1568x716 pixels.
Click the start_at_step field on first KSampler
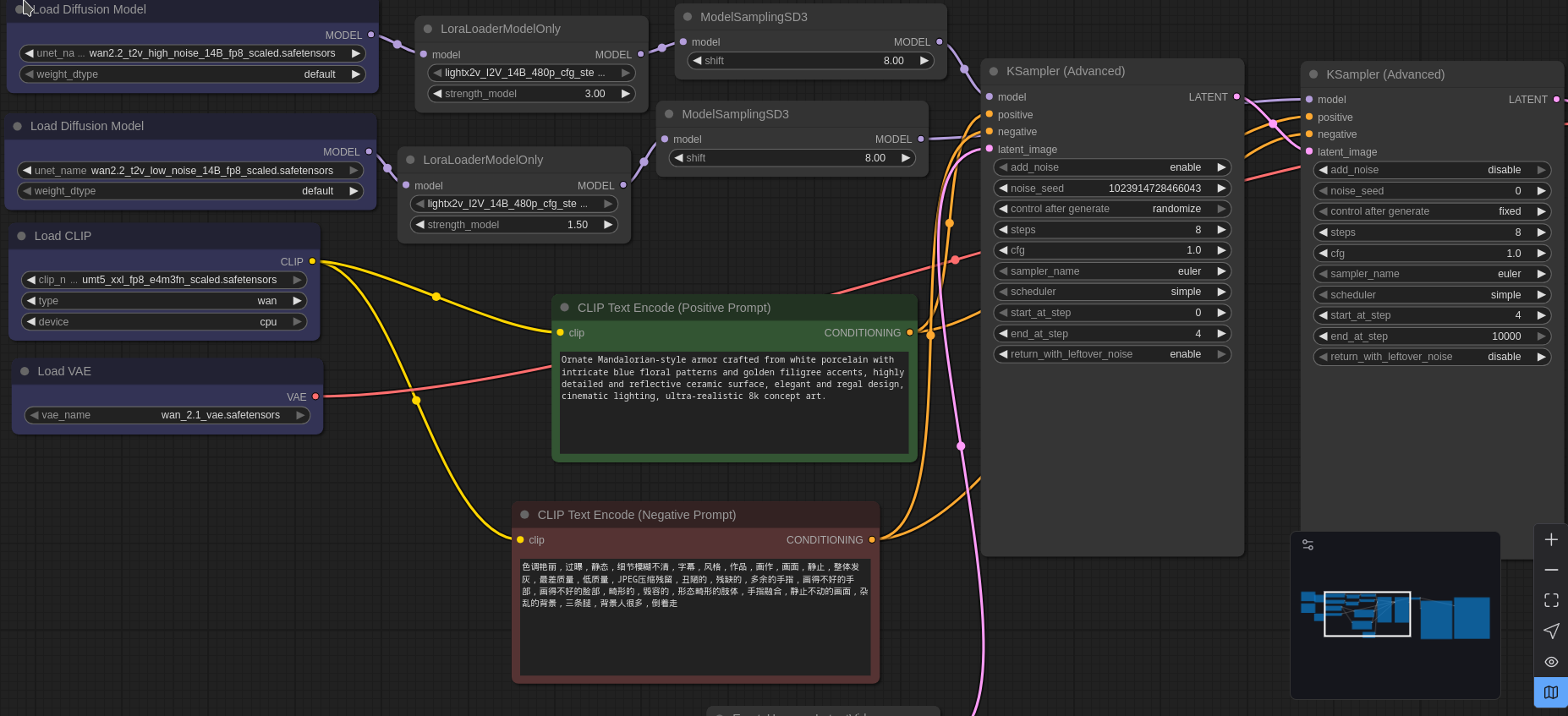coord(1112,313)
